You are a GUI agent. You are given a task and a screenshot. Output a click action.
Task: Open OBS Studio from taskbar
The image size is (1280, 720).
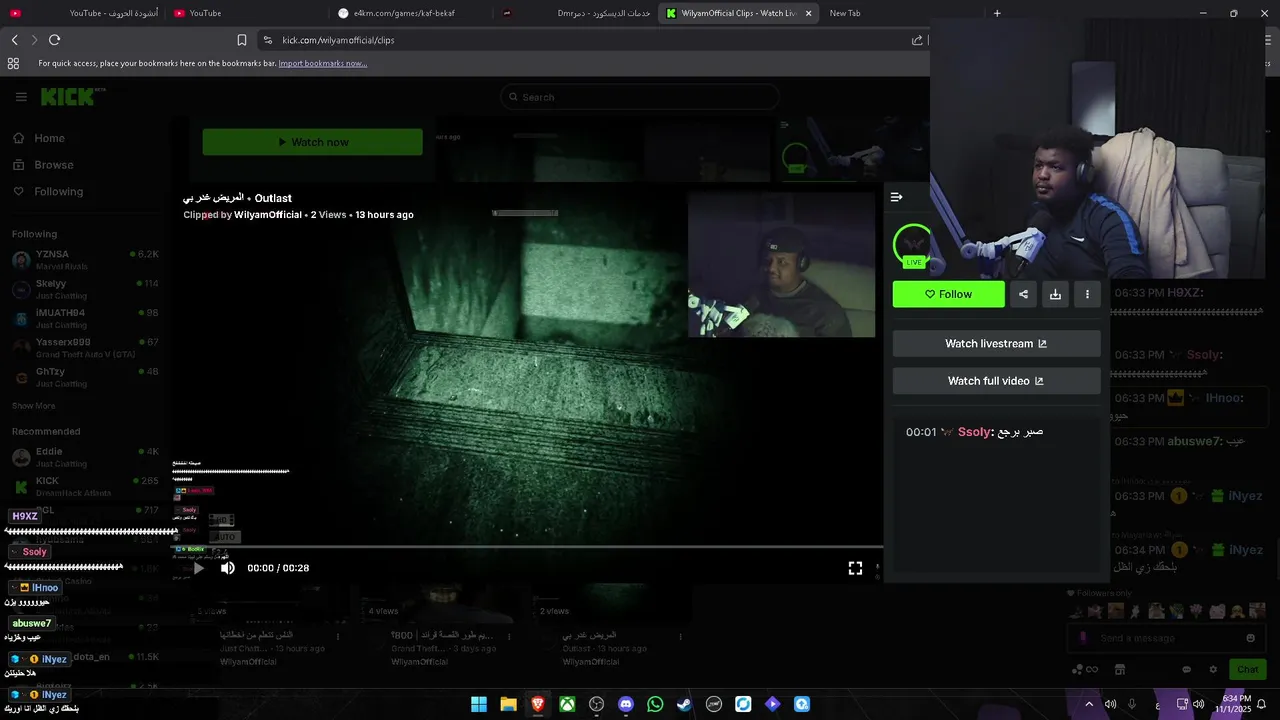click(x=597, y=704)
